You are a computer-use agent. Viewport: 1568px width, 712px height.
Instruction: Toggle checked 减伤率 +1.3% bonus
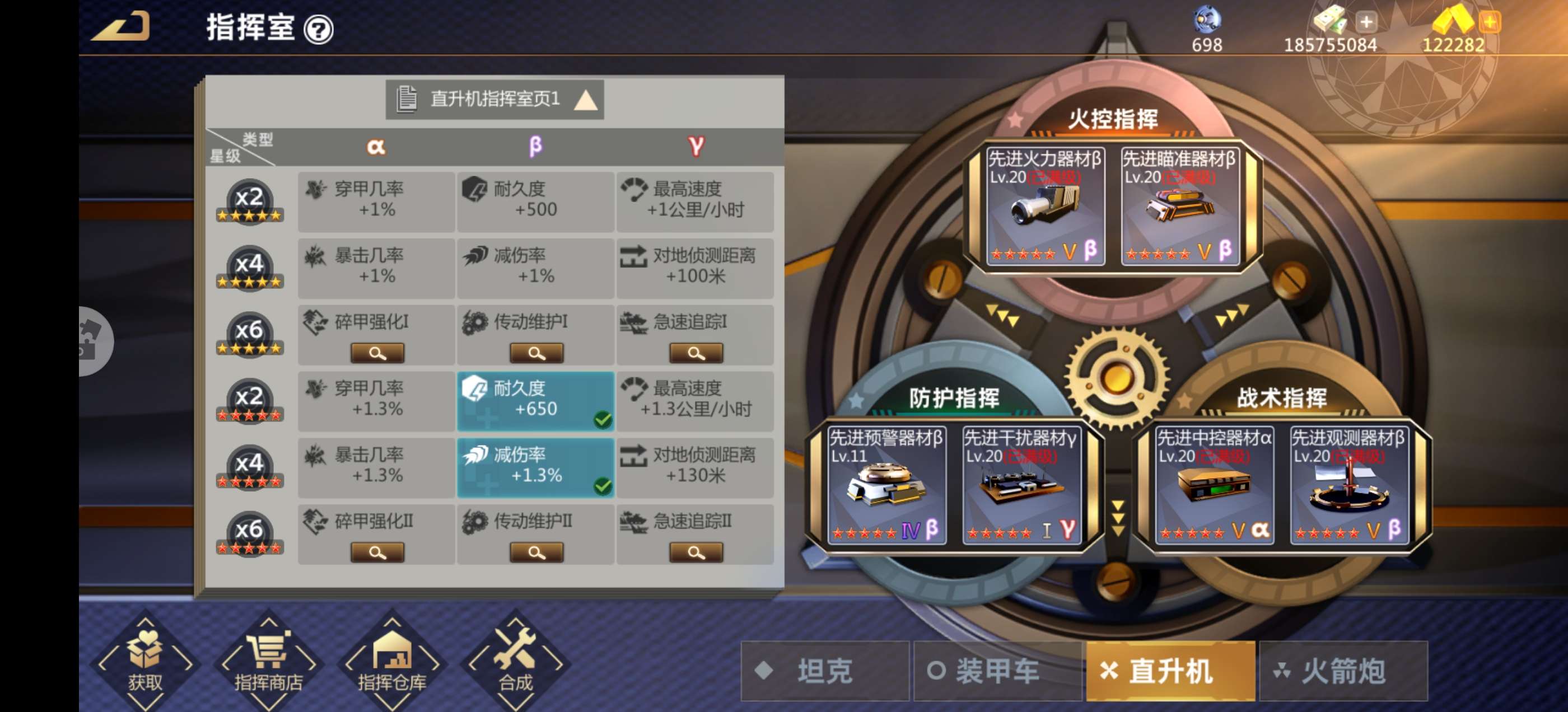click(x=536, y=467)
